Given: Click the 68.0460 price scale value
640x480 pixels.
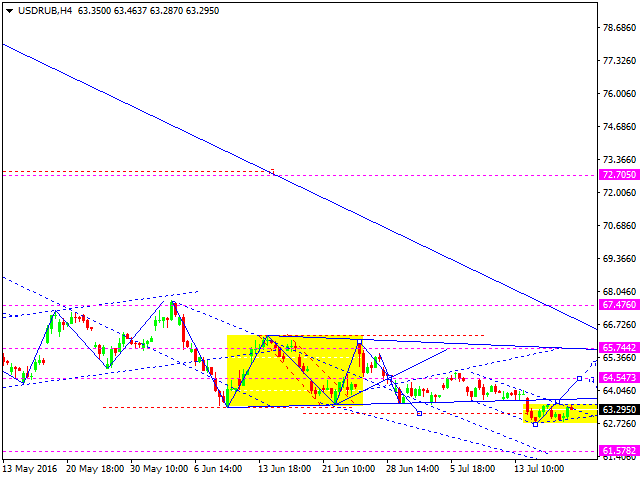Looking at the screenshot, I should tap(620, 292).
